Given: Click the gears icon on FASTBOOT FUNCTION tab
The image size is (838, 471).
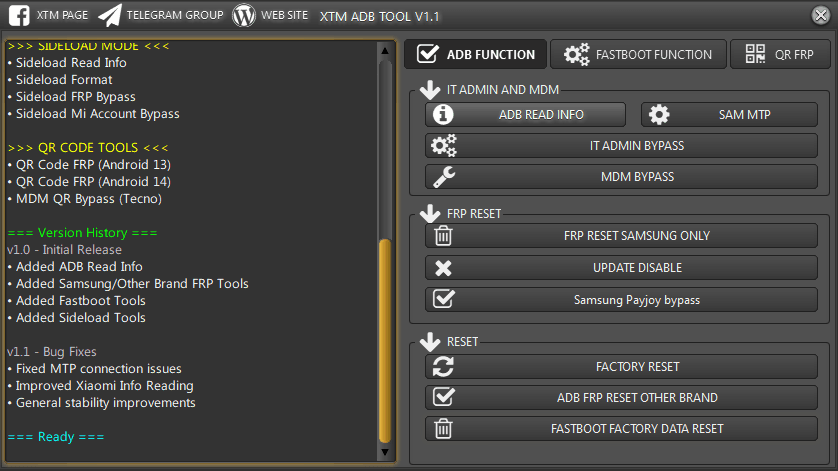Looking at the screenshot, I should (x=577, y=54).
